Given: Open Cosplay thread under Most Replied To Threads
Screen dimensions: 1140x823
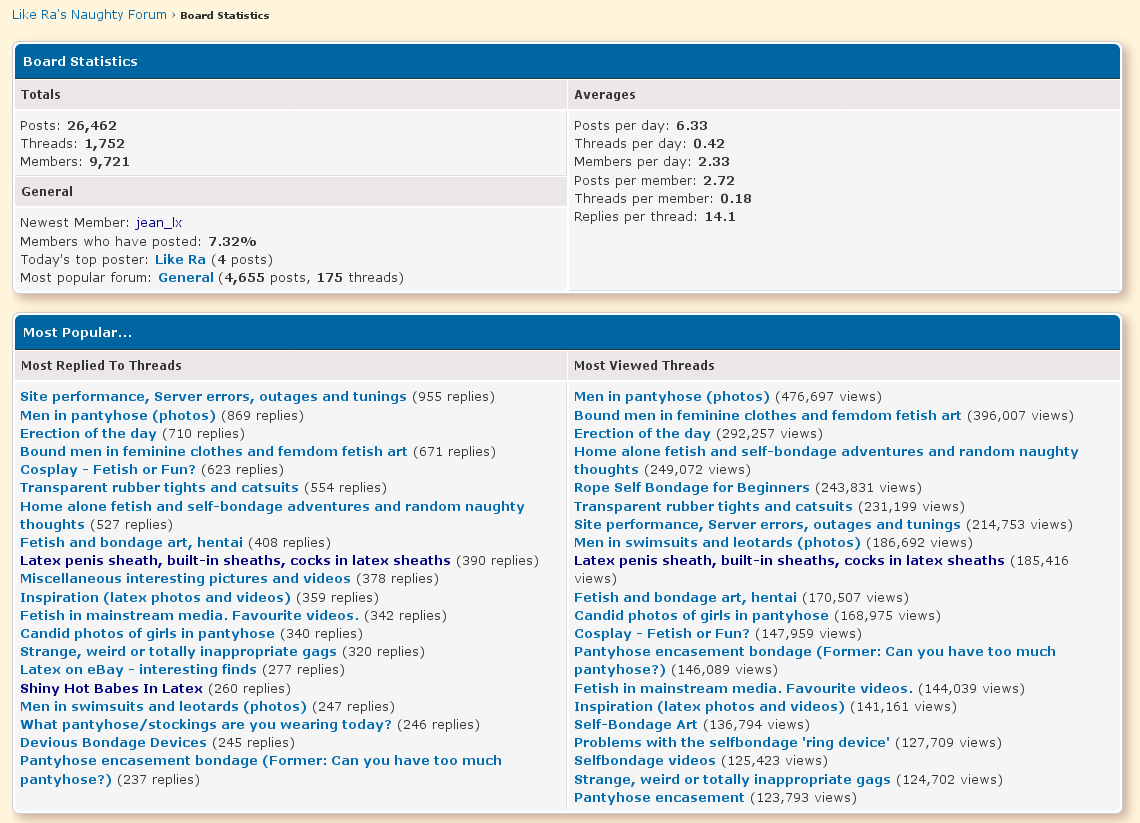Looking at the screenshot, I should [108, 469].
